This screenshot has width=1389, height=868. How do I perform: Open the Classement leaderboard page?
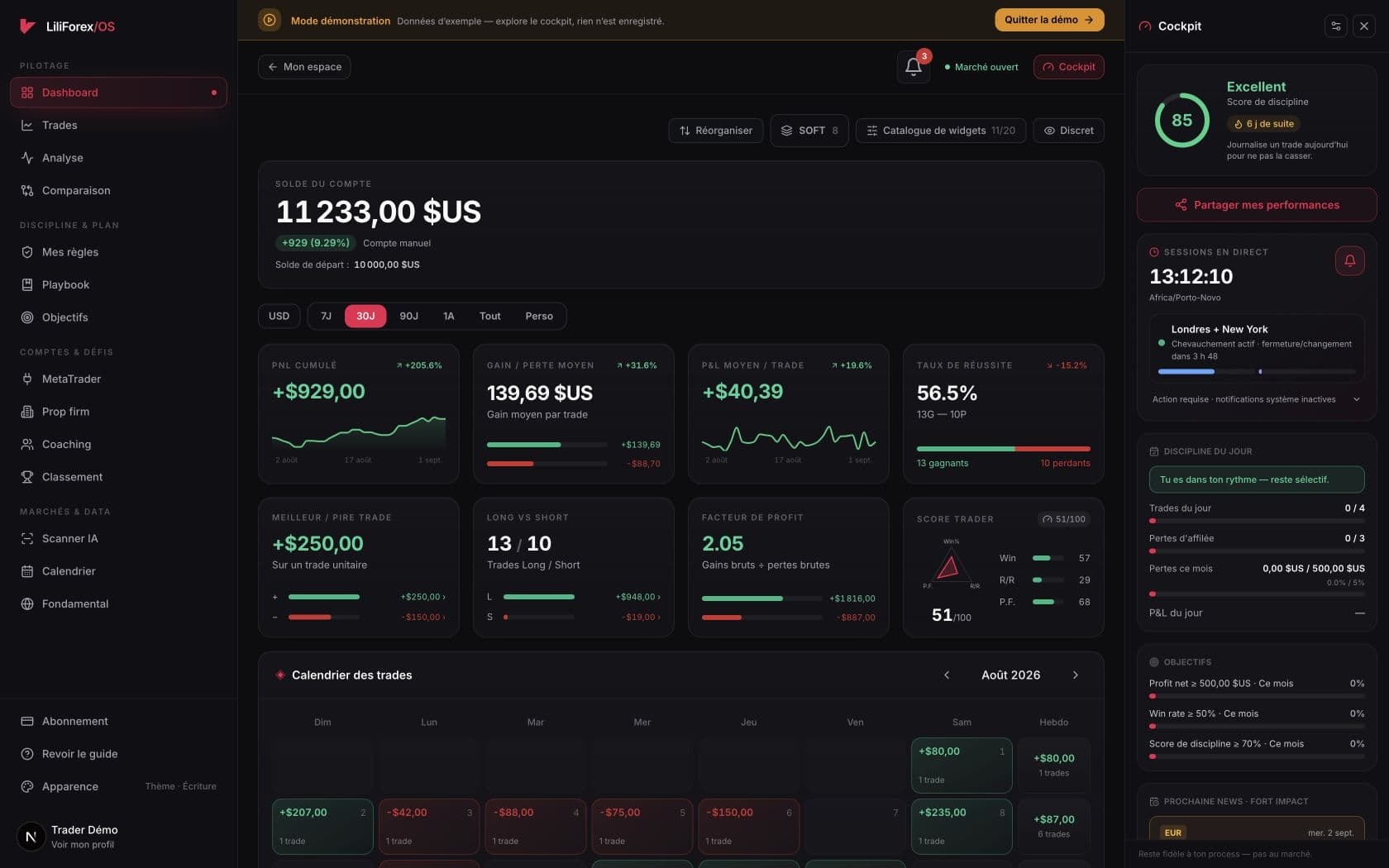(x=118, y=477)
